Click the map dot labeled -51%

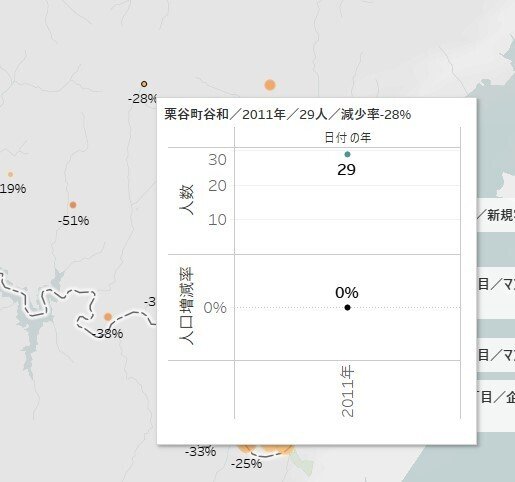tap(73, 205)
